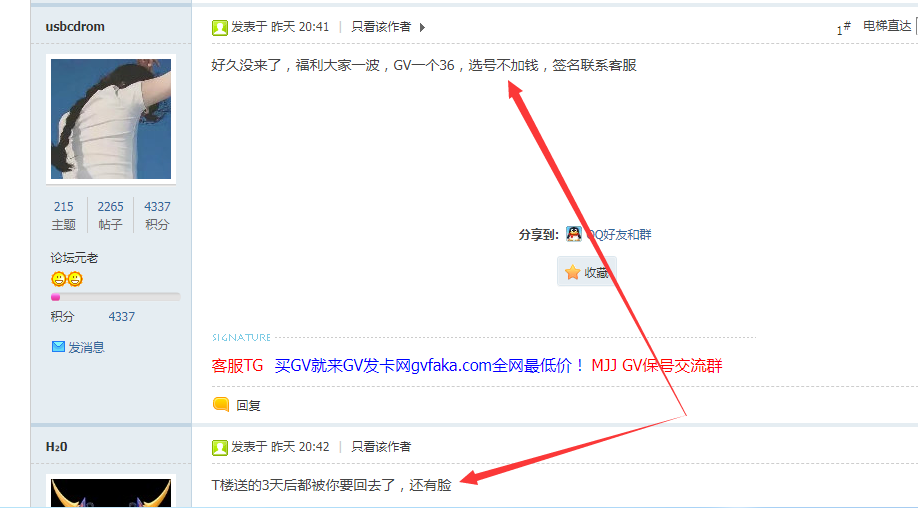Click 电梯直达 floor jump link
The image size is (918, 508).
click(x=887, y=26)
